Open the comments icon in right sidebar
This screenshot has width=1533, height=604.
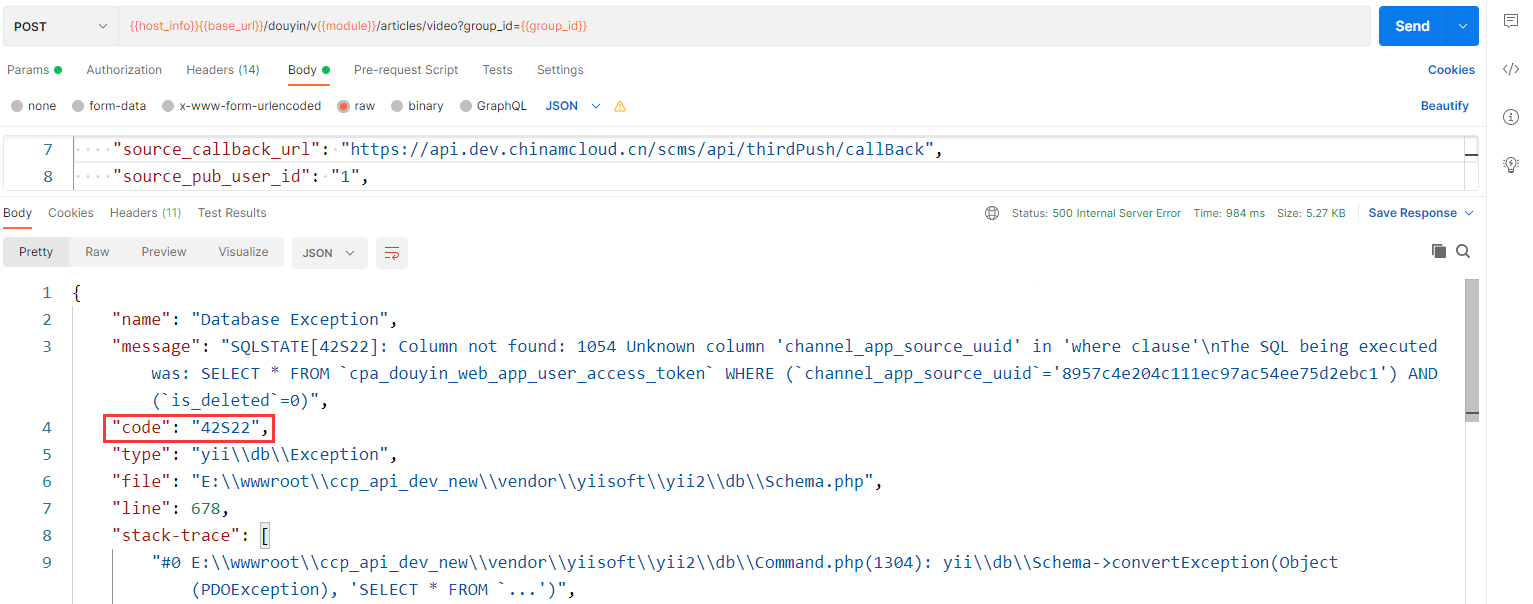[1510, 22]
